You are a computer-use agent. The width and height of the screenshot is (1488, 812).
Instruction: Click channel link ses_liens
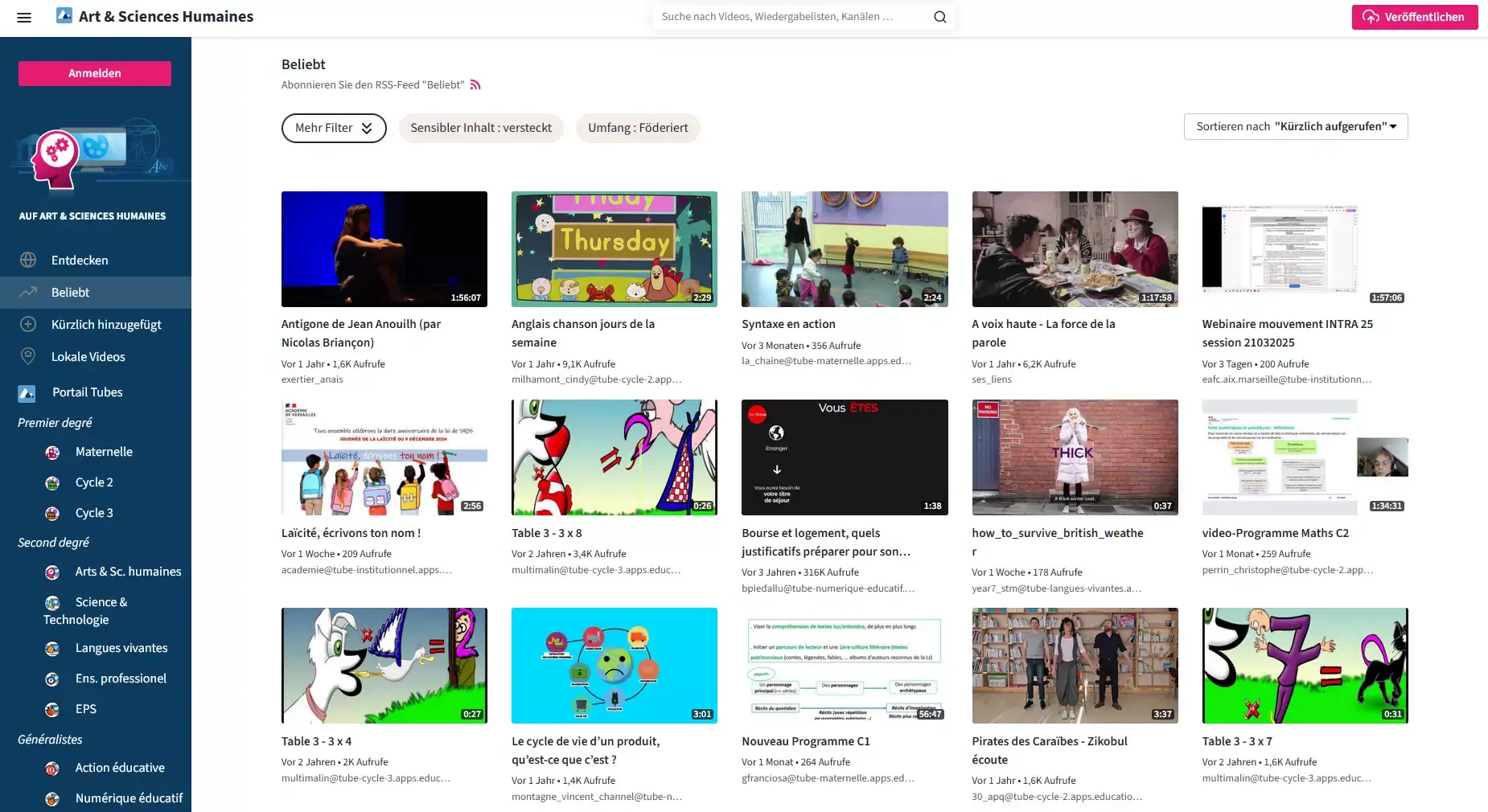(x=992, y=379)
